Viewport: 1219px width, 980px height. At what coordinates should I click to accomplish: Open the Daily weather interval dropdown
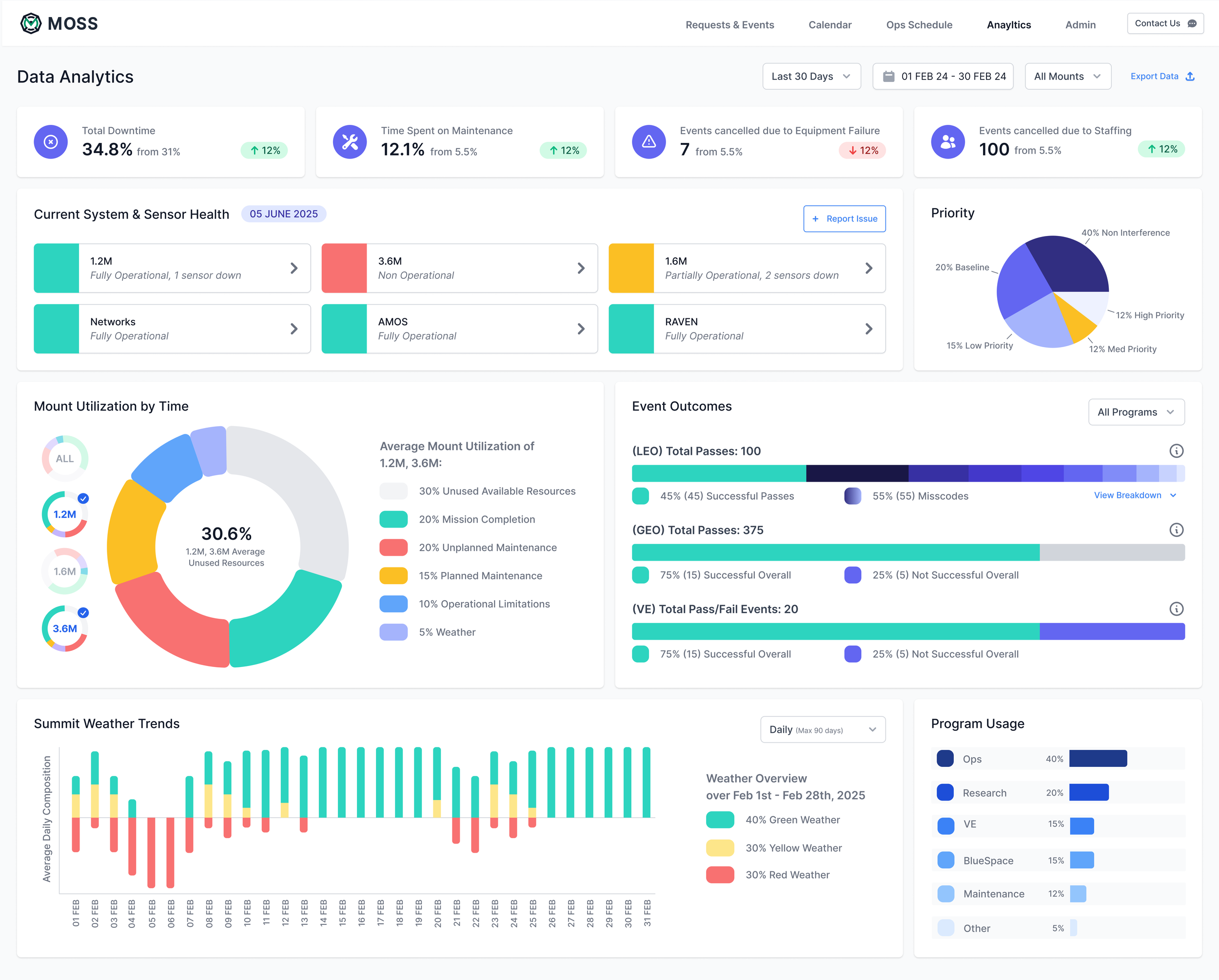[x=822, y=729]
